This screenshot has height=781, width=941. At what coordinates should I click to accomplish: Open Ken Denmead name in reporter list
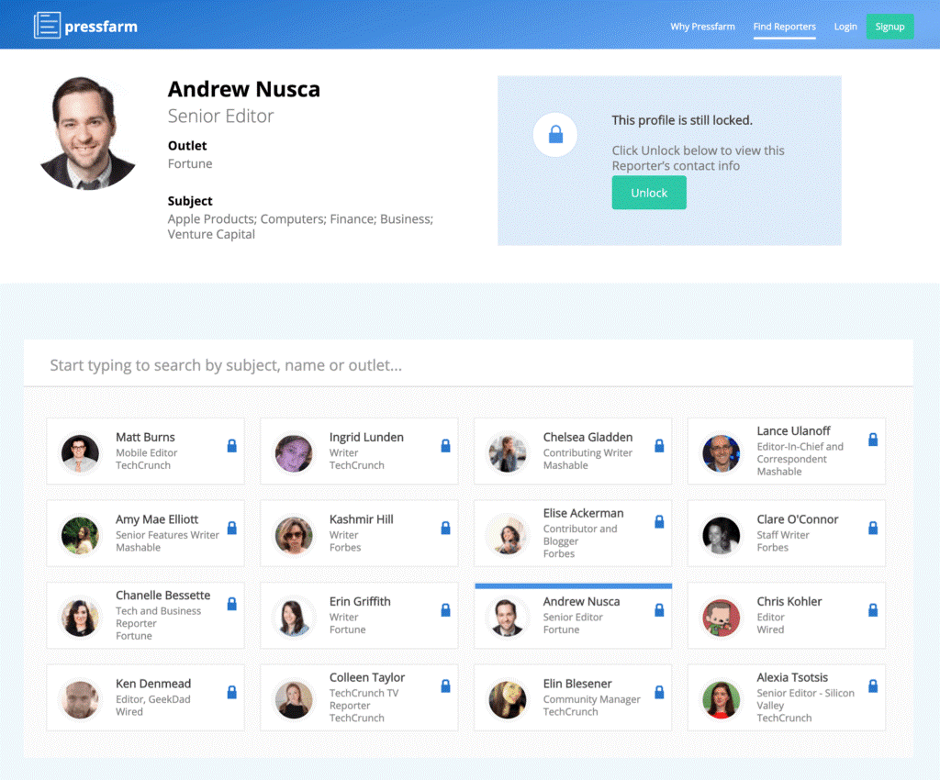(x=153, y=684)
